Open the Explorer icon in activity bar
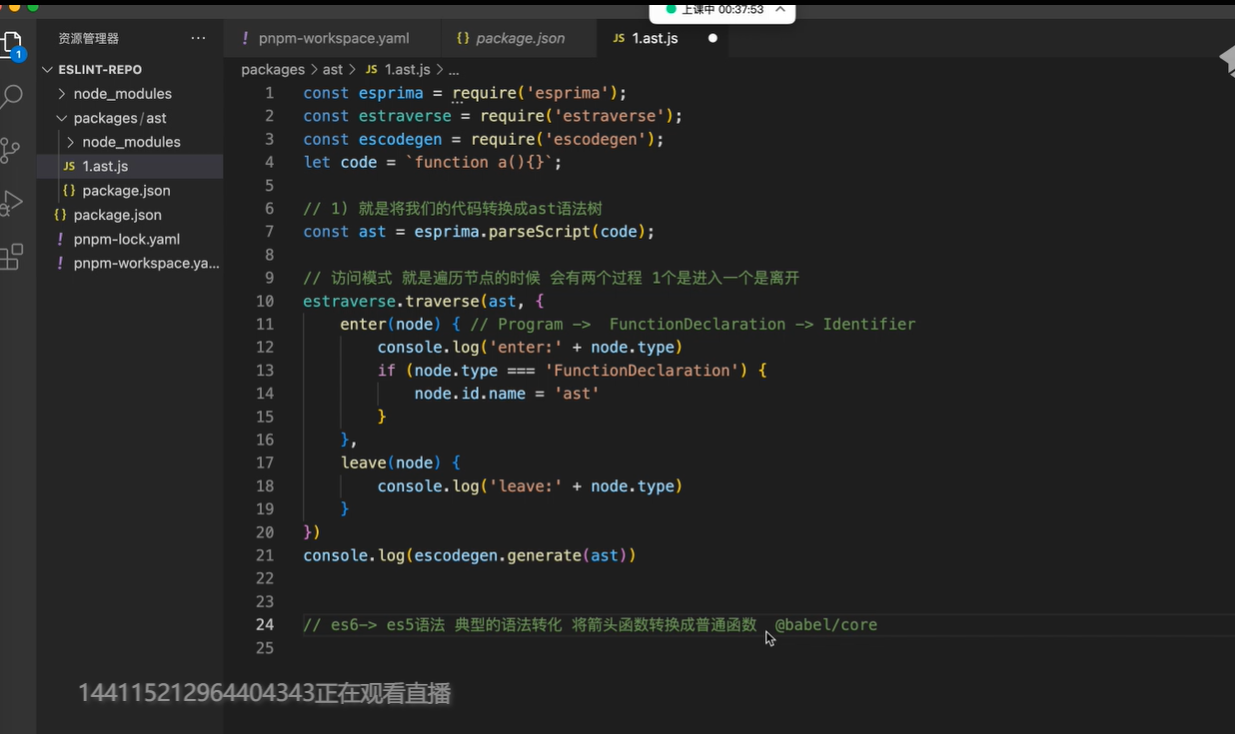The height and width of the screenshot is (734, 1235). point(11,45)
